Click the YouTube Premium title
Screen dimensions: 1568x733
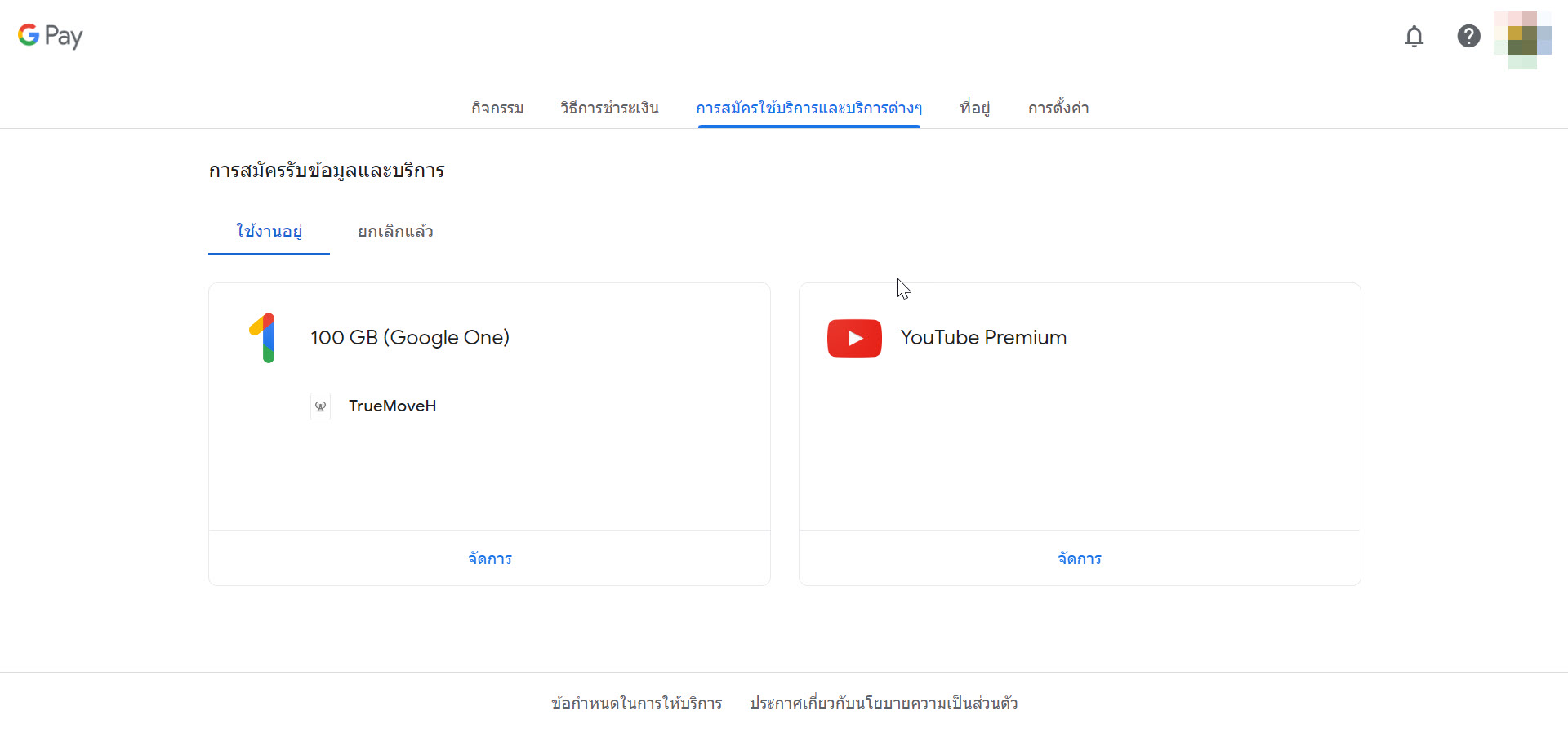click(983, 338)
